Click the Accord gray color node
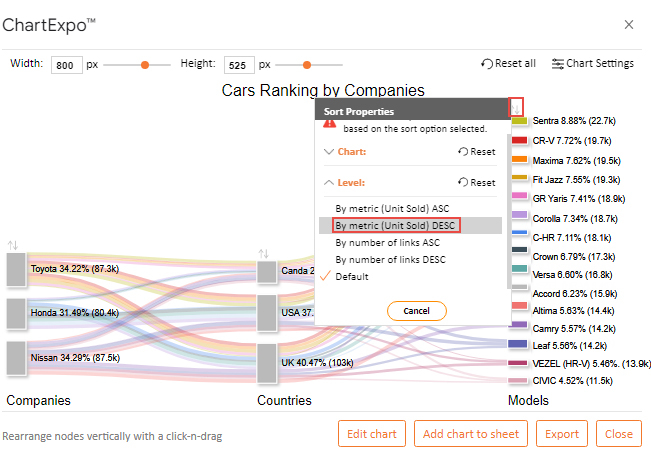 pos(519,287)
